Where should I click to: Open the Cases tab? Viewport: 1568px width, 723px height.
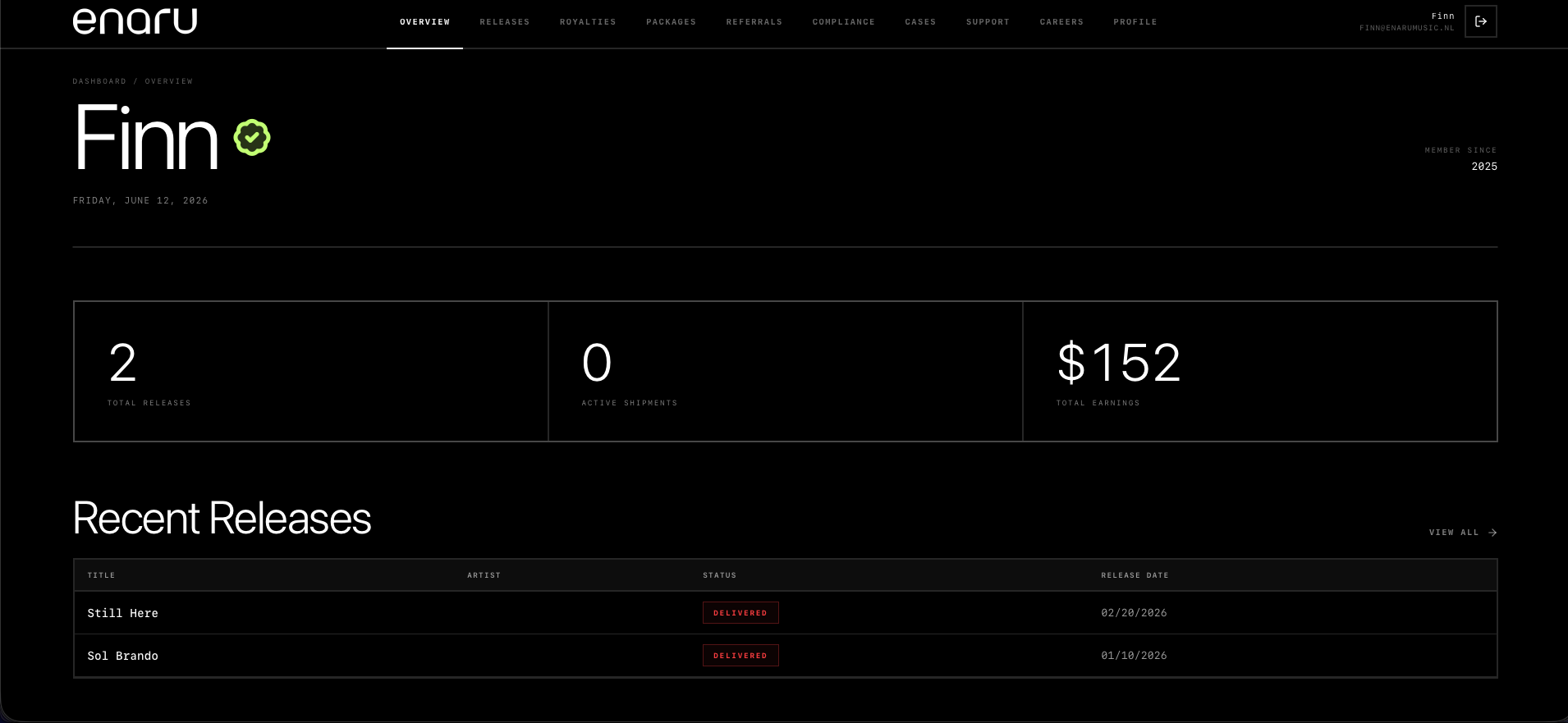tap(920, 22)
